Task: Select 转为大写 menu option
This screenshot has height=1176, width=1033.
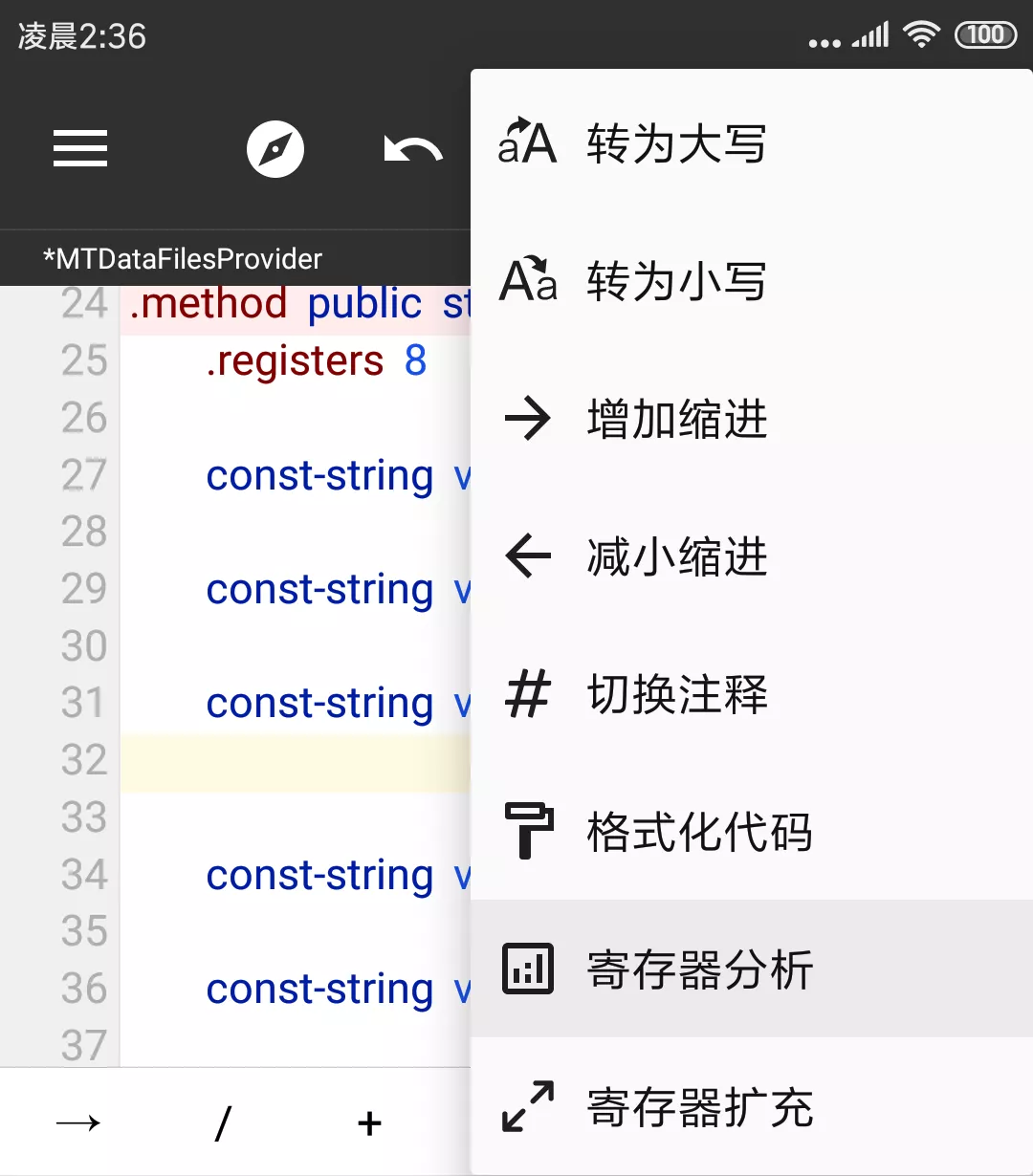Action: tap(676, 144)
